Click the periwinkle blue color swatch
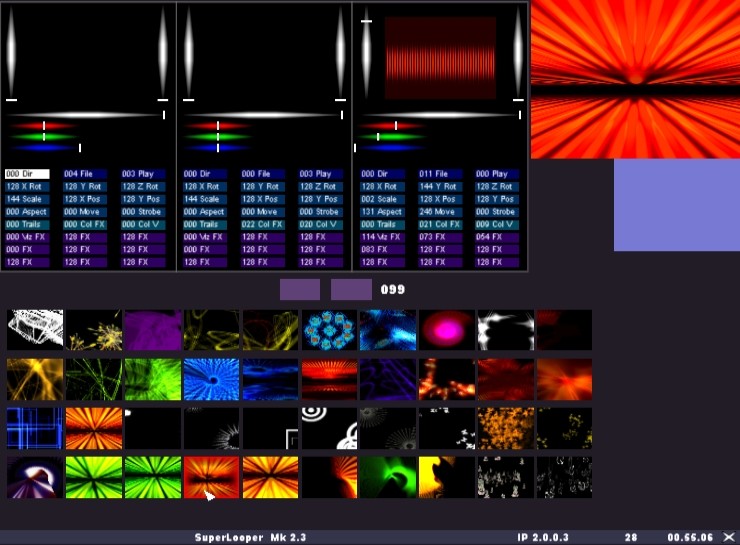The height and width of the screenshot is (545, 740). point(676,204)
